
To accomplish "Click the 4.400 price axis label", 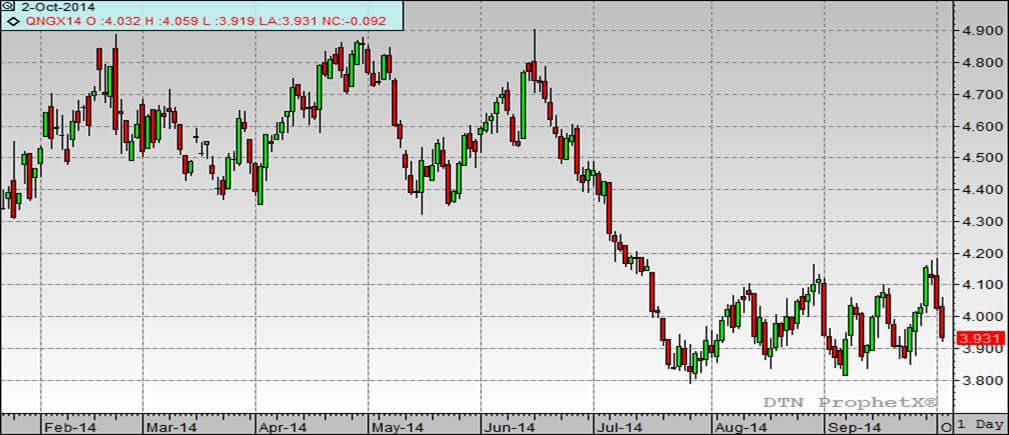I will pyautogui.click(x=981, y=190).
